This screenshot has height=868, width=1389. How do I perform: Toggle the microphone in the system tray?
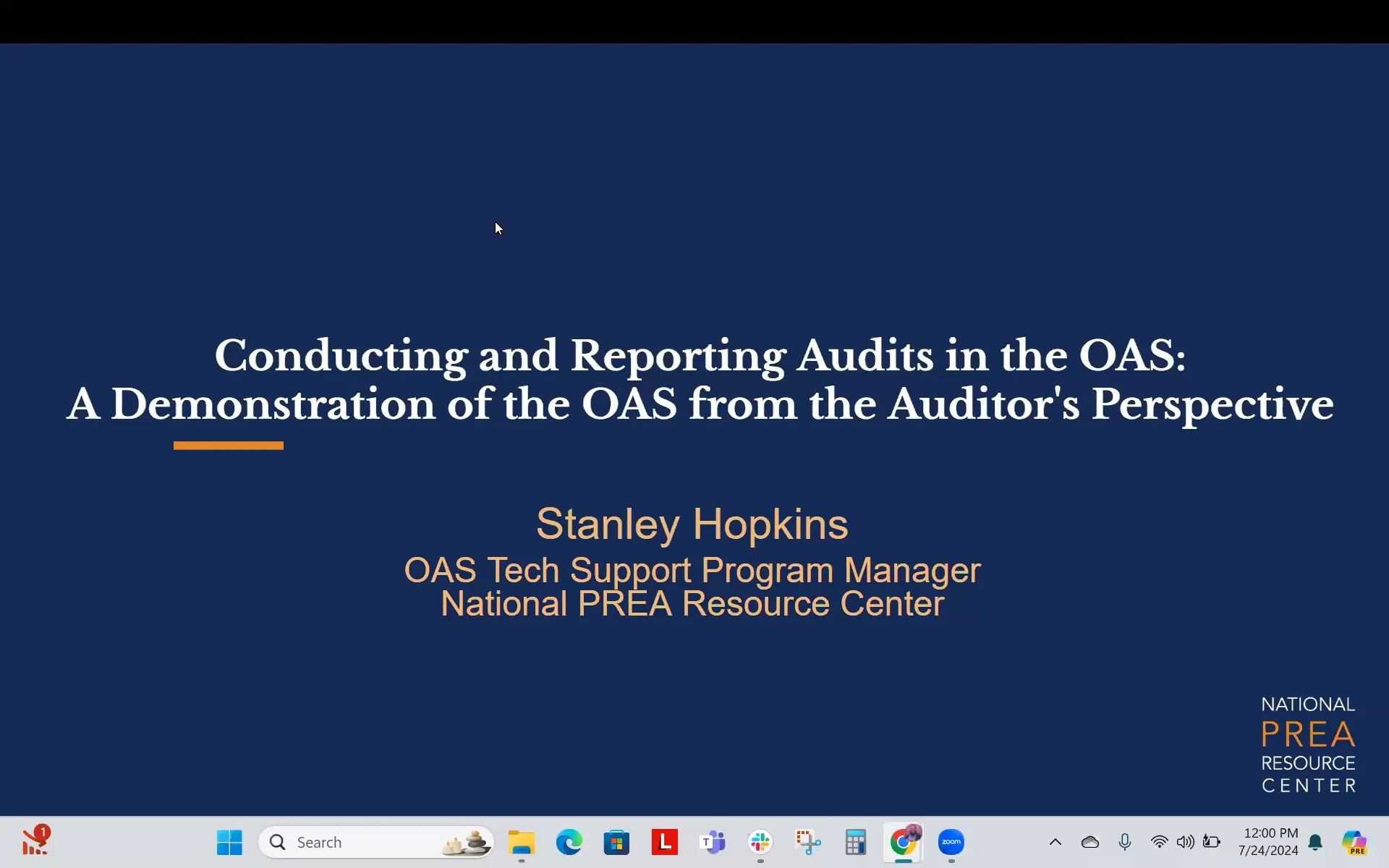pos(1125,841)
